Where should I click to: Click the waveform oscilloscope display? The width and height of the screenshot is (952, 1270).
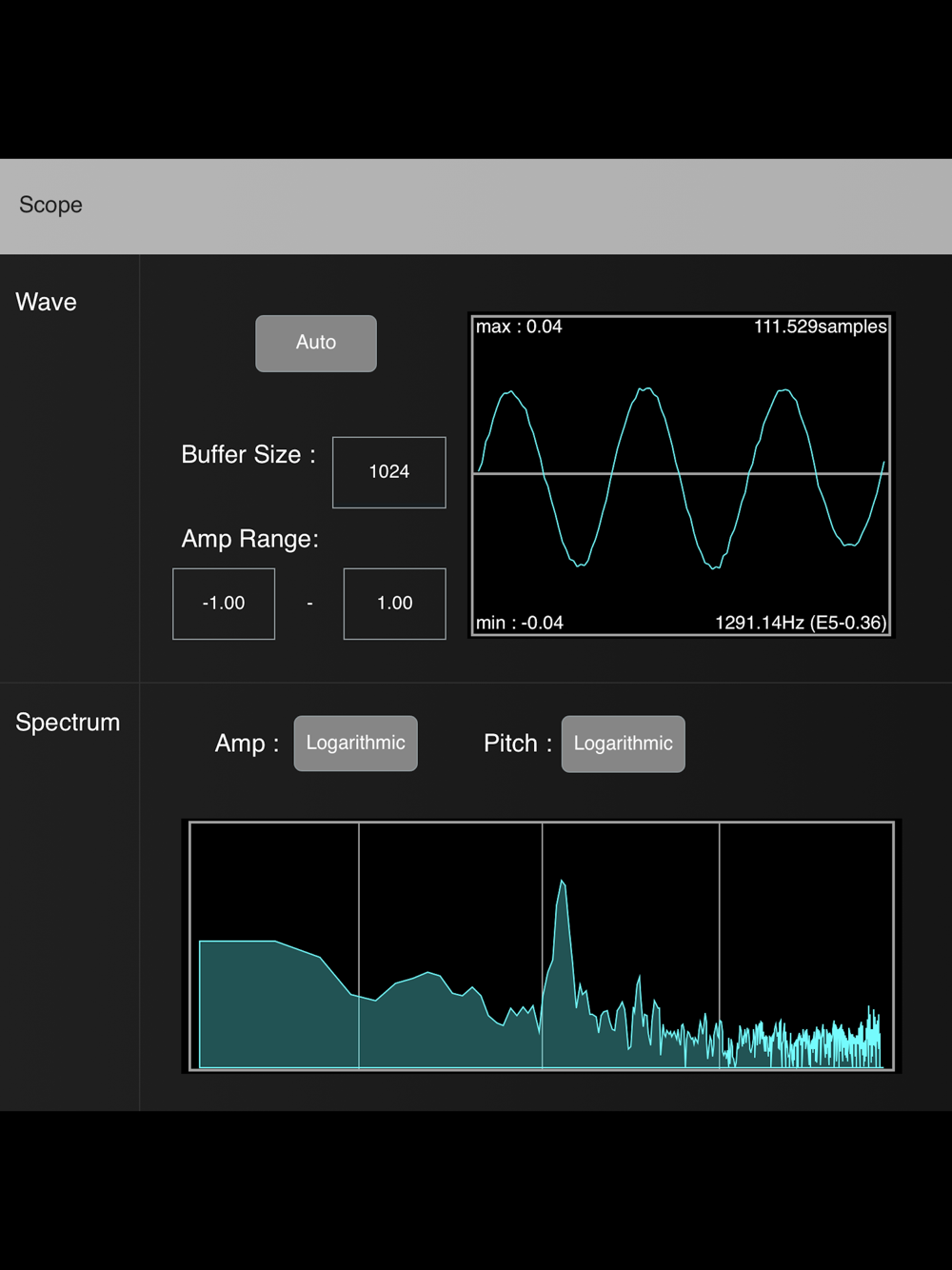point(682,474)
